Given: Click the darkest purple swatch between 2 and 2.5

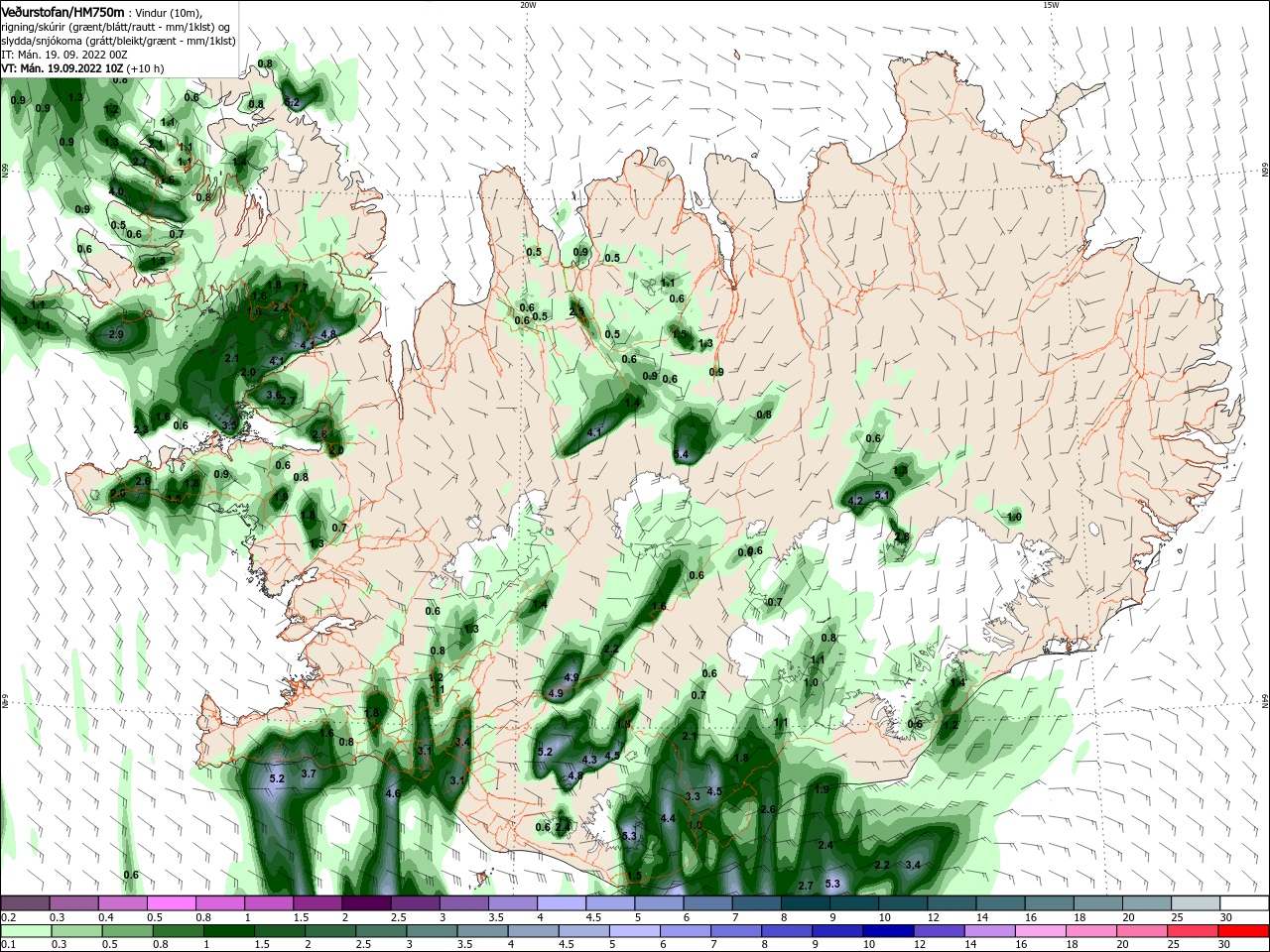Looking at the screenshot, I should [366, 903].
